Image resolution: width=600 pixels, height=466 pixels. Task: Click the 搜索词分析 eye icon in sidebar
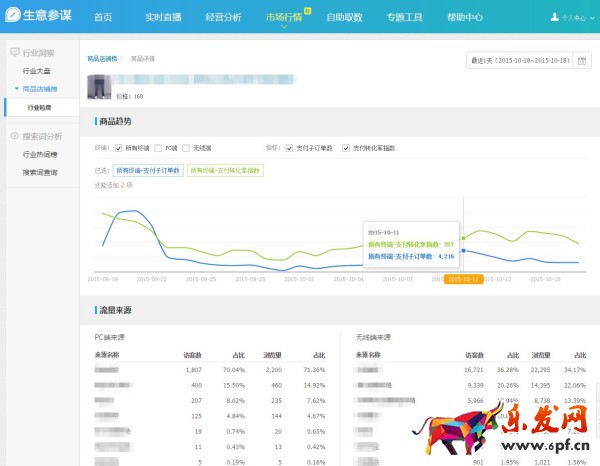[x=14, y=136]
